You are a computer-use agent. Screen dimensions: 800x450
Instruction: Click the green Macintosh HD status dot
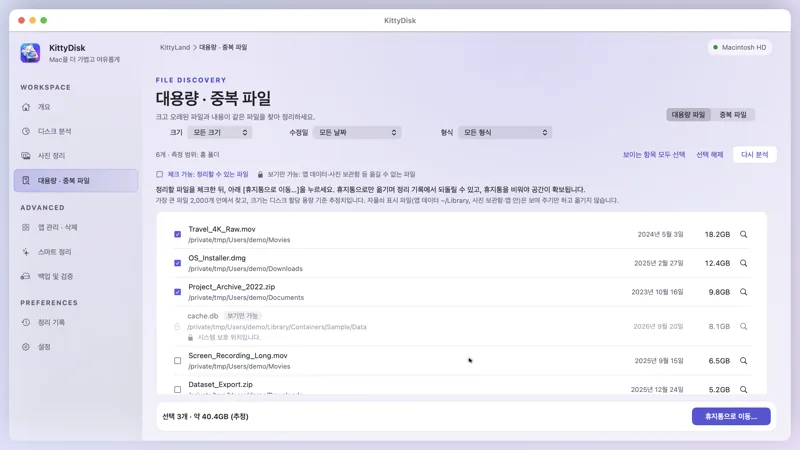click(x=715, y=47)
